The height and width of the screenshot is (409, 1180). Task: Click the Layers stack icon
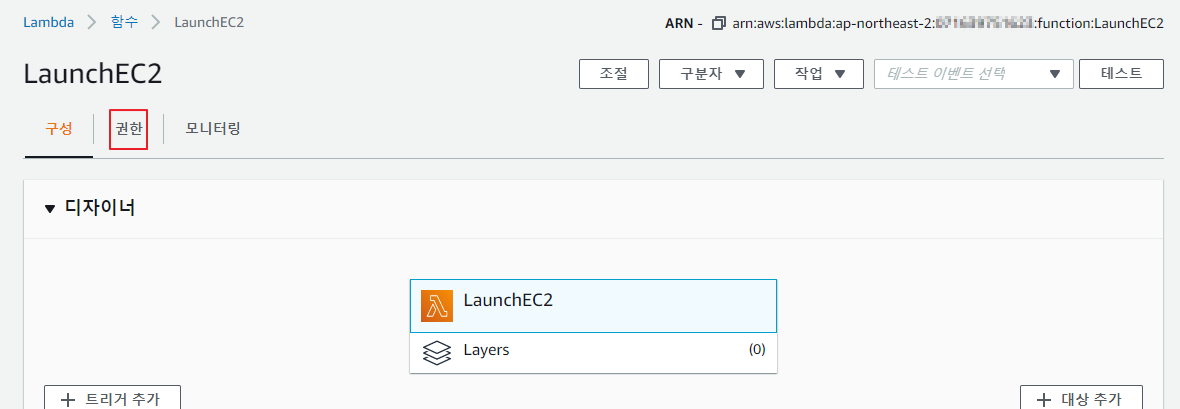coord(436,353)
